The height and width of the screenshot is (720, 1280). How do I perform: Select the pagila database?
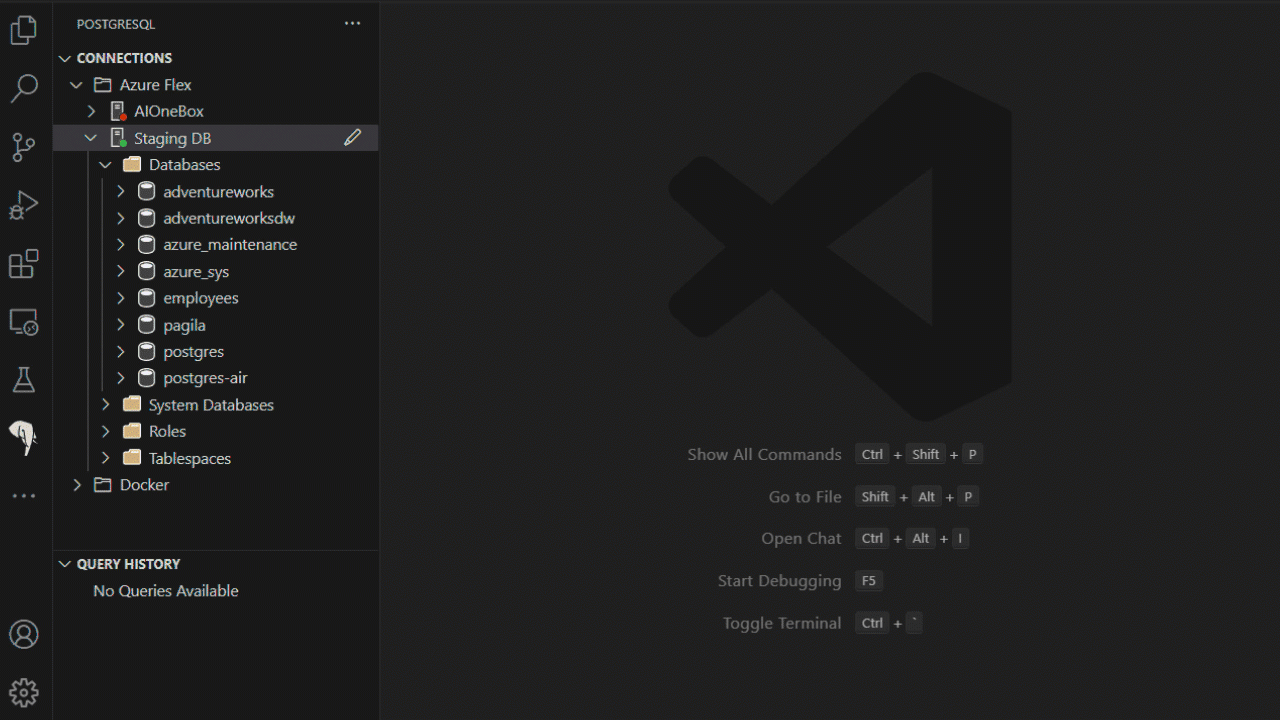184,325
